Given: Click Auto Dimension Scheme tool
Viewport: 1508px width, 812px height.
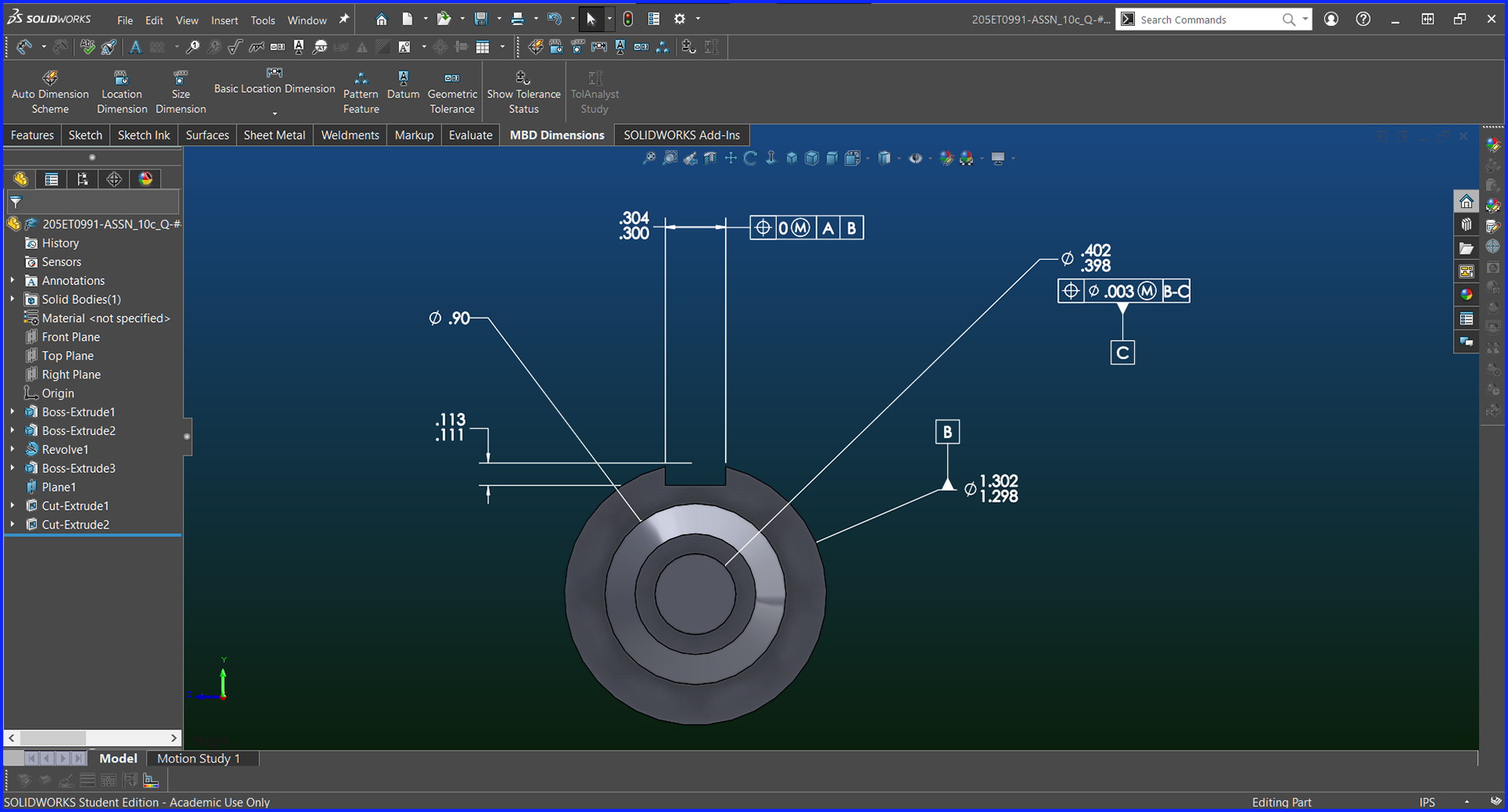Looking at the screenshot, I should click(x=50, y=93).
